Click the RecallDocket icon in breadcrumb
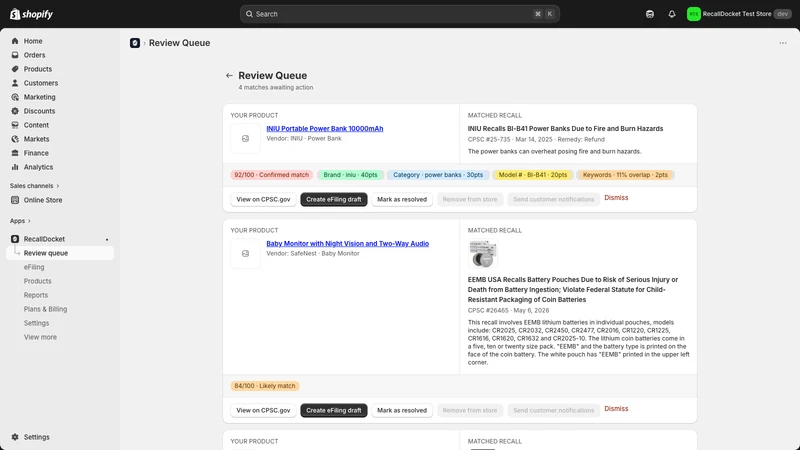 [135, 43]
